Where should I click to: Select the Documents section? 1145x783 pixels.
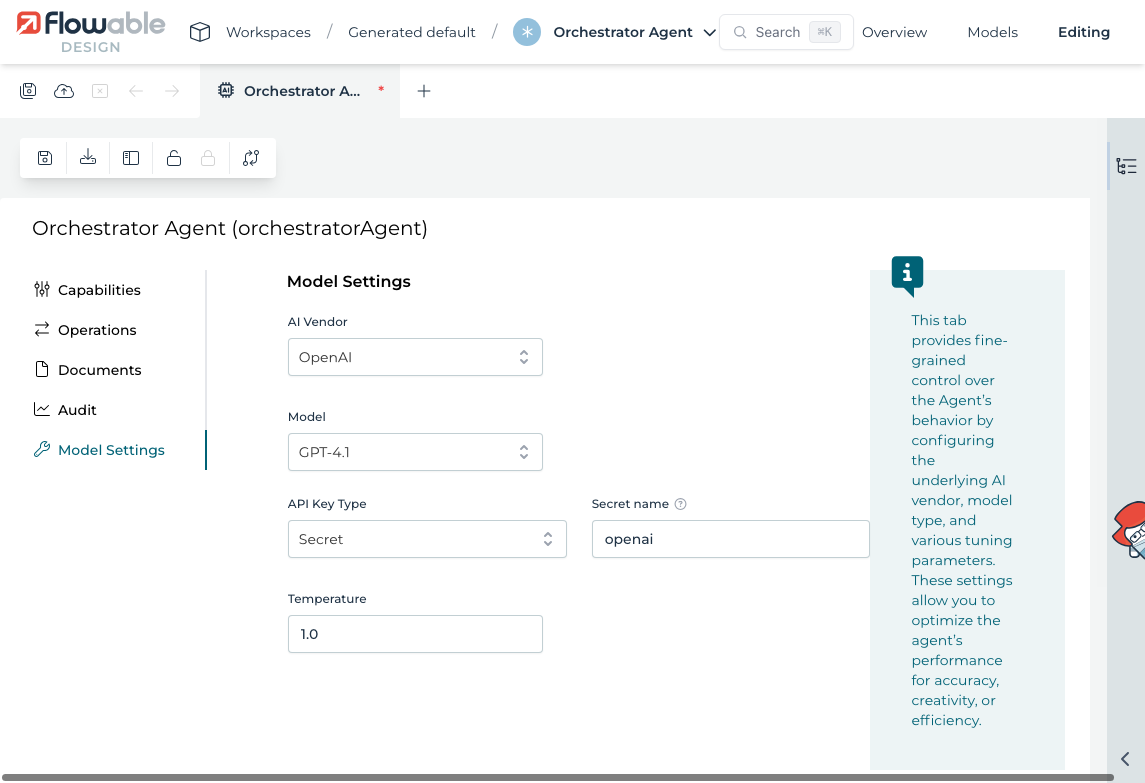point(99,370)
